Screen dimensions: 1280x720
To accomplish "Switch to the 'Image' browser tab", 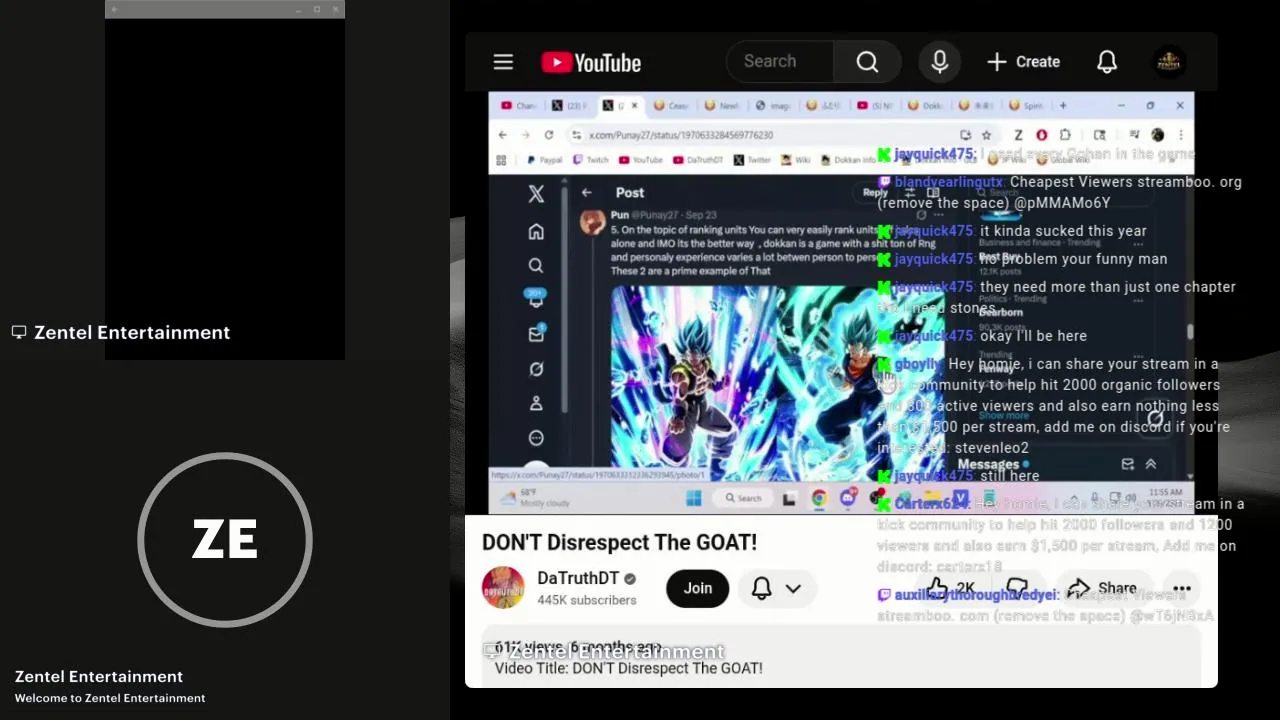I will click(x=773, y=105).
